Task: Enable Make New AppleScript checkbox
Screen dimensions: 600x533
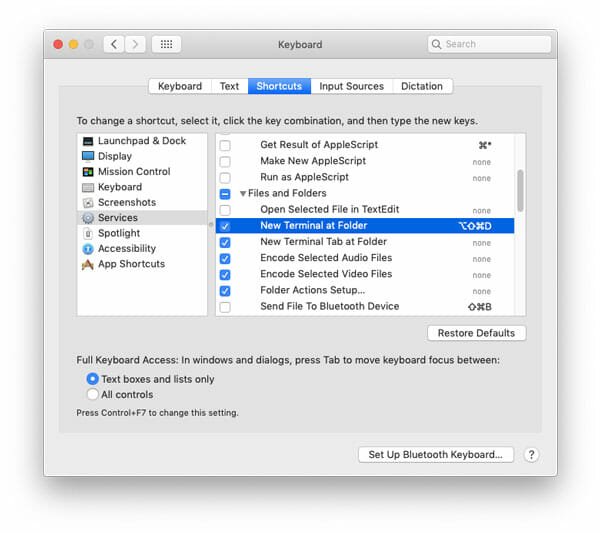Action: click(x=225, y=162)
